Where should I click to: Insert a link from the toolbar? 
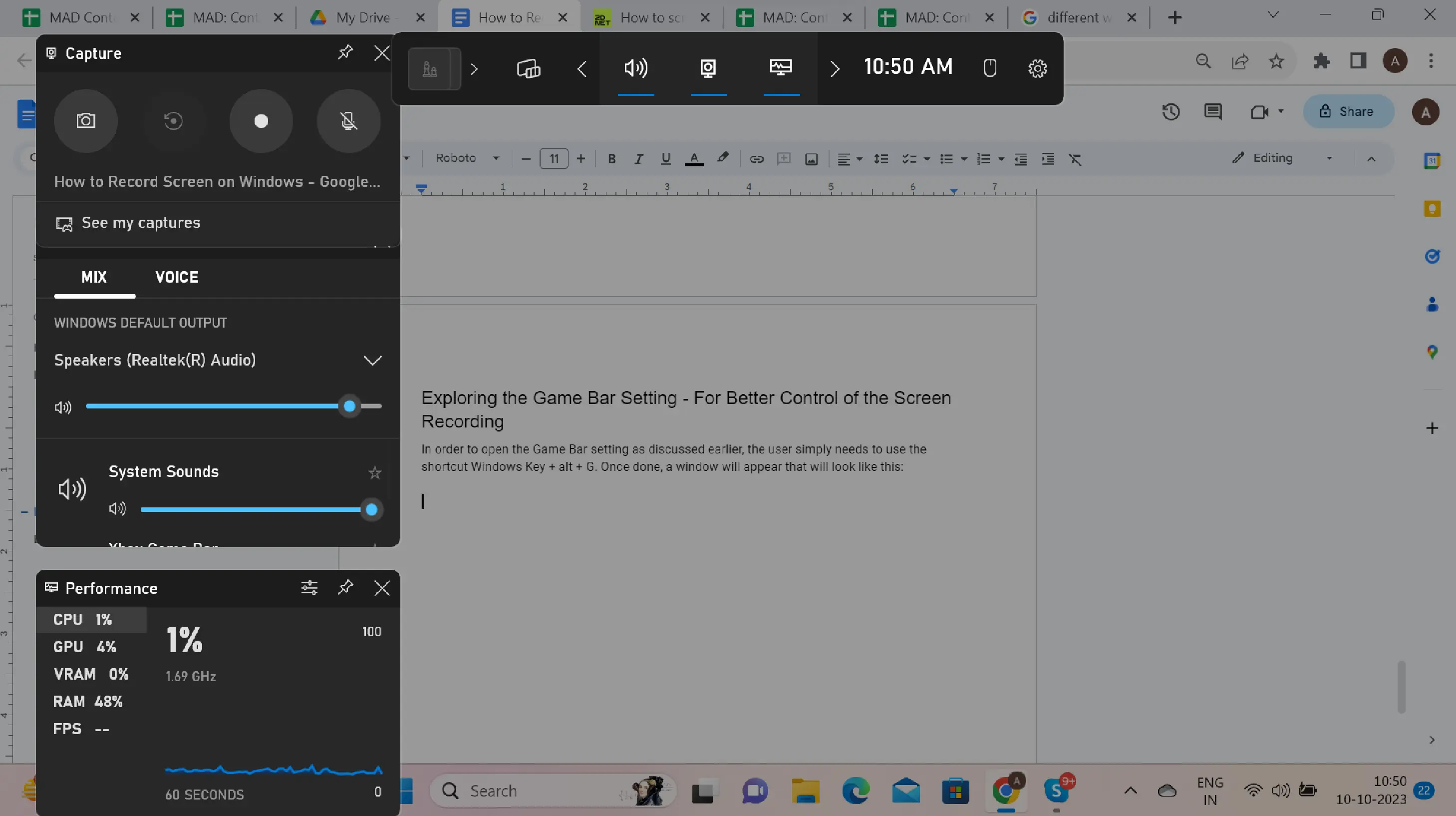tap(756, 159)
